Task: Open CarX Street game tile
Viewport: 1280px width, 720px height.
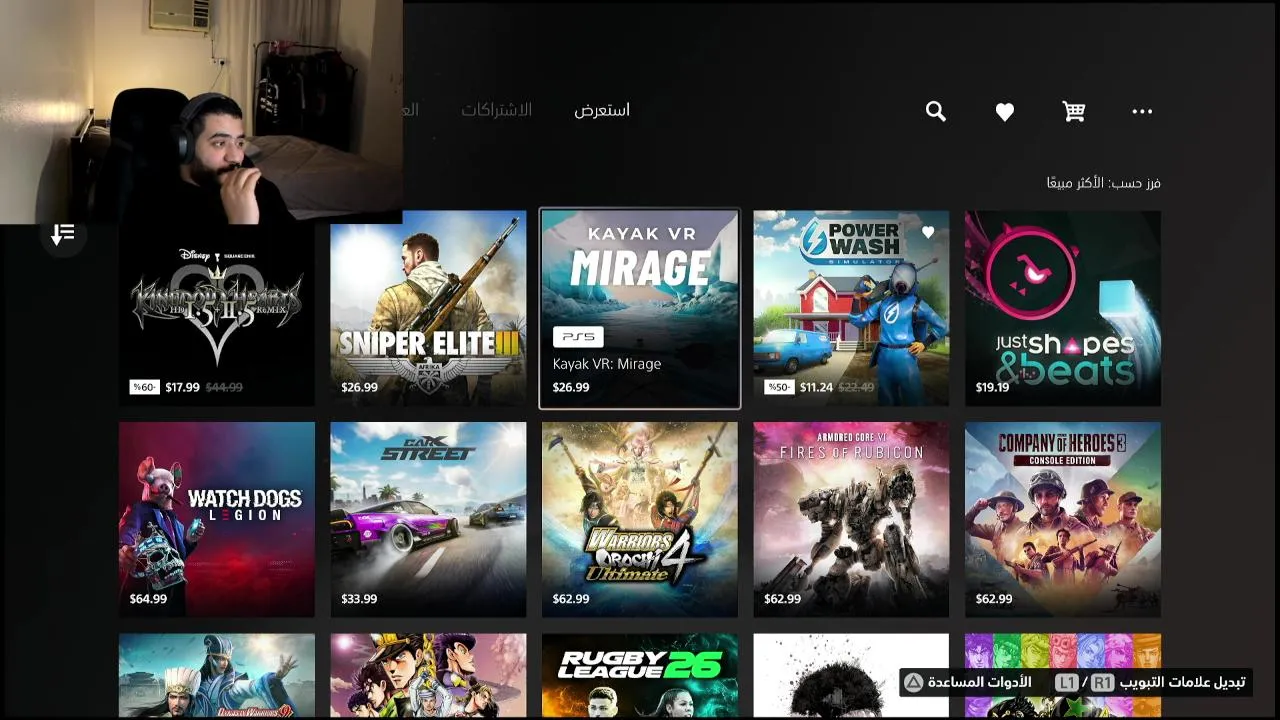Action: pos(428,519)
